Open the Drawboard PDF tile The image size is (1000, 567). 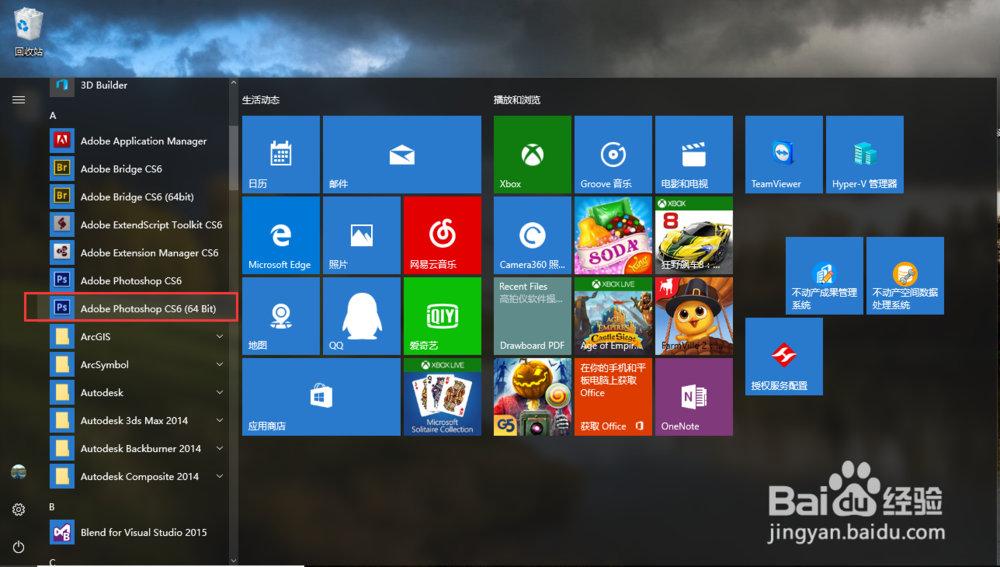(533, 316)
